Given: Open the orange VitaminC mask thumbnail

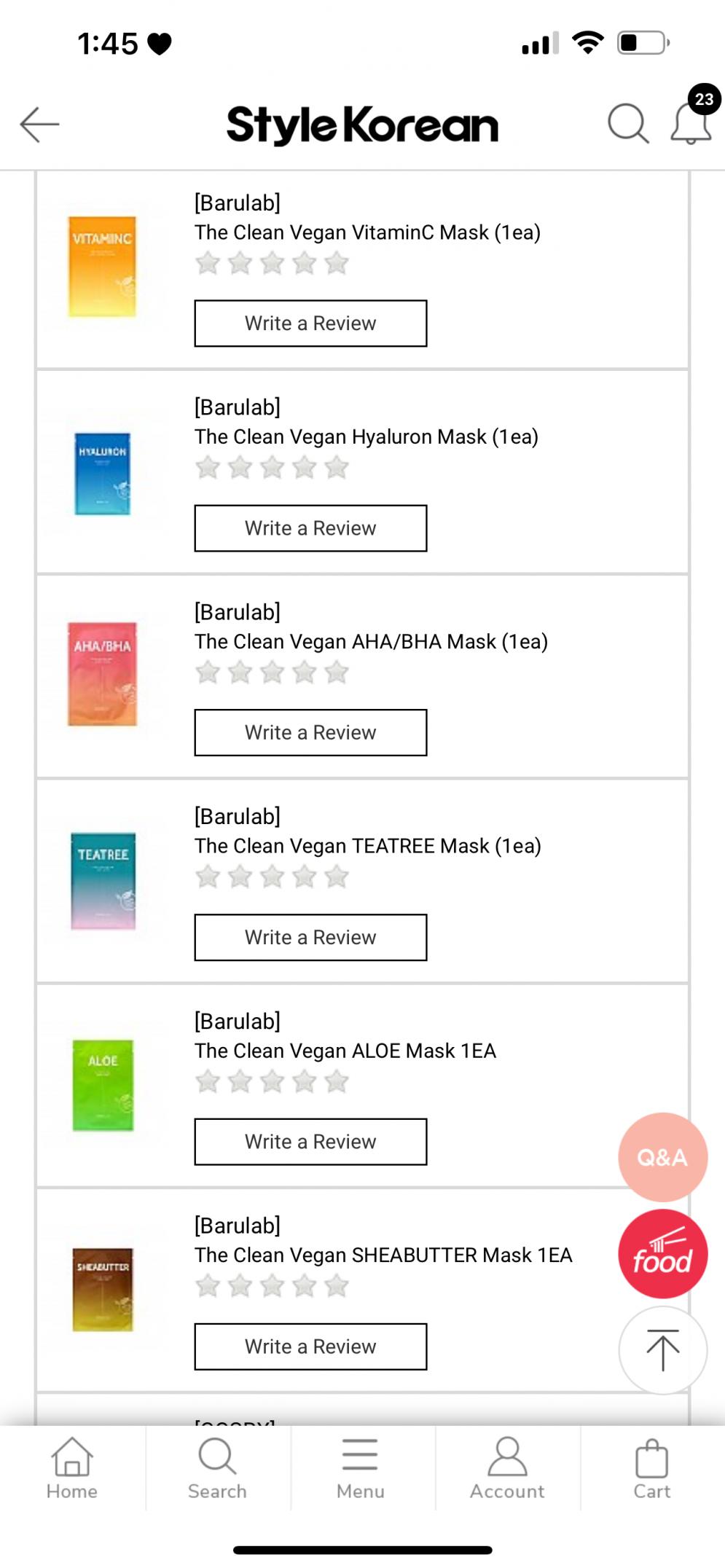Looking at the screenshot, I should tap(103, 267).
